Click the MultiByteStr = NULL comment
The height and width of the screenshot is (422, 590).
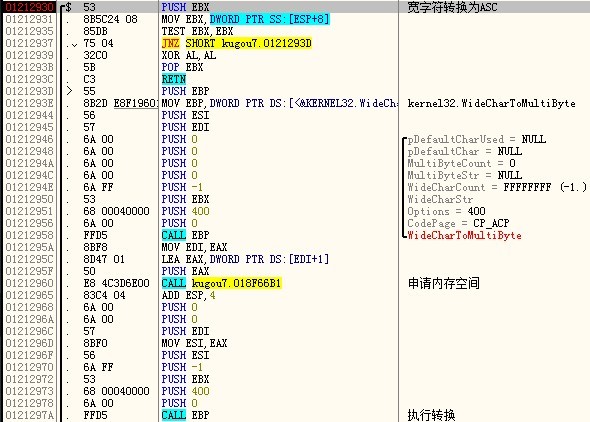465,176
